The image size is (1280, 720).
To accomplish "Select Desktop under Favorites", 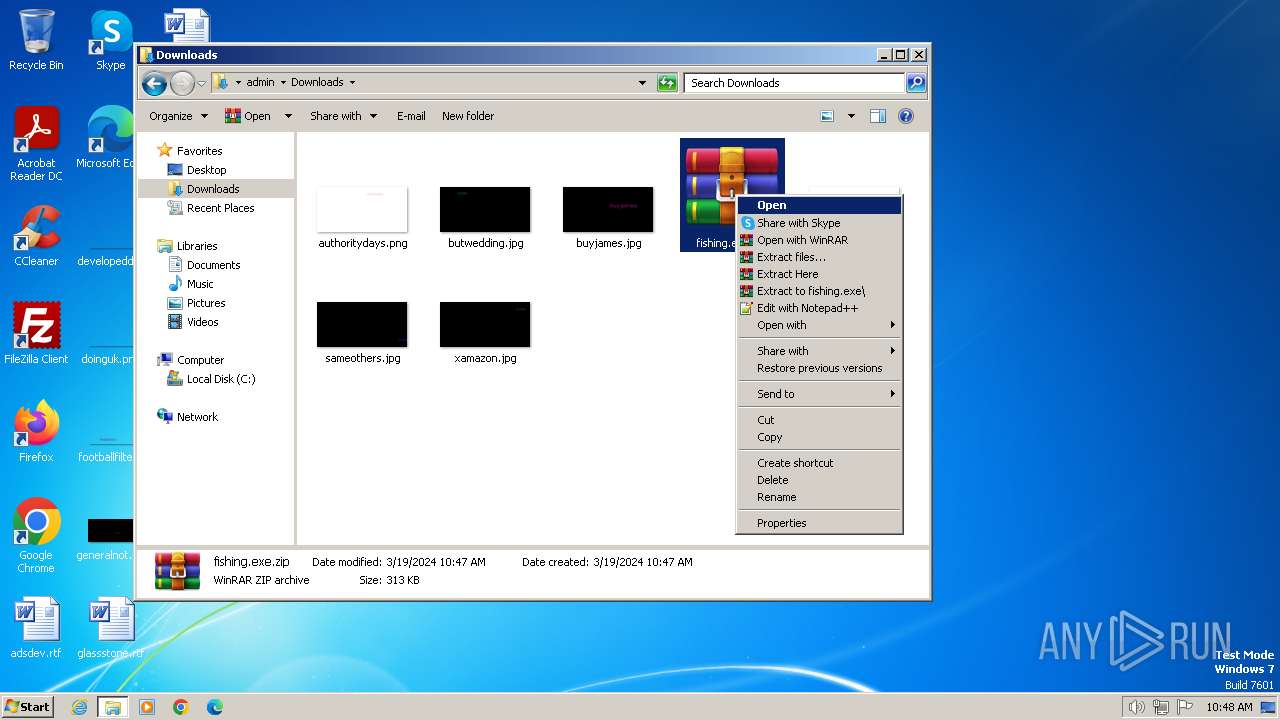I will [x=206, y=170].
